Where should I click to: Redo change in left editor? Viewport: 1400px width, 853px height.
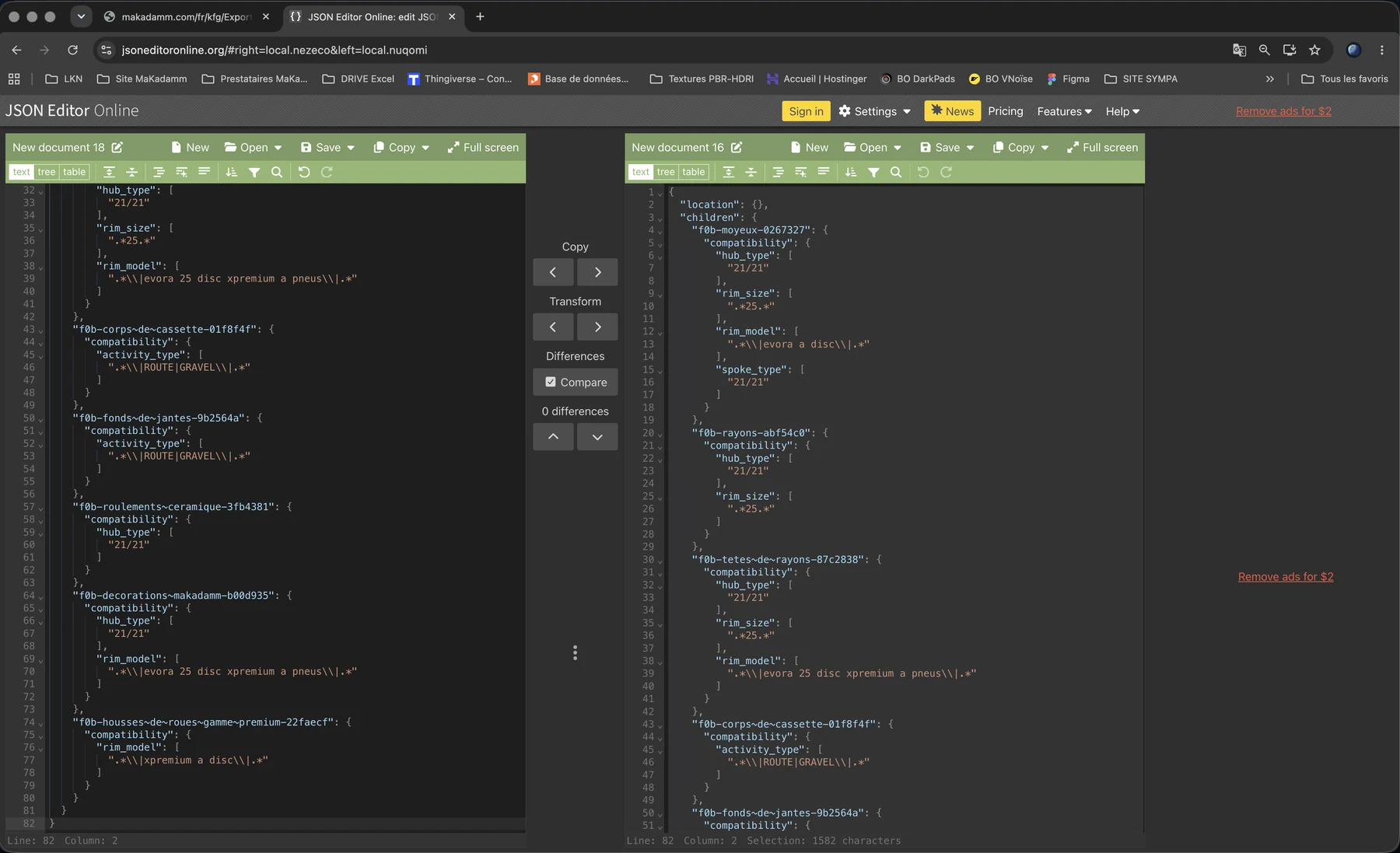(x=327, y=173)
